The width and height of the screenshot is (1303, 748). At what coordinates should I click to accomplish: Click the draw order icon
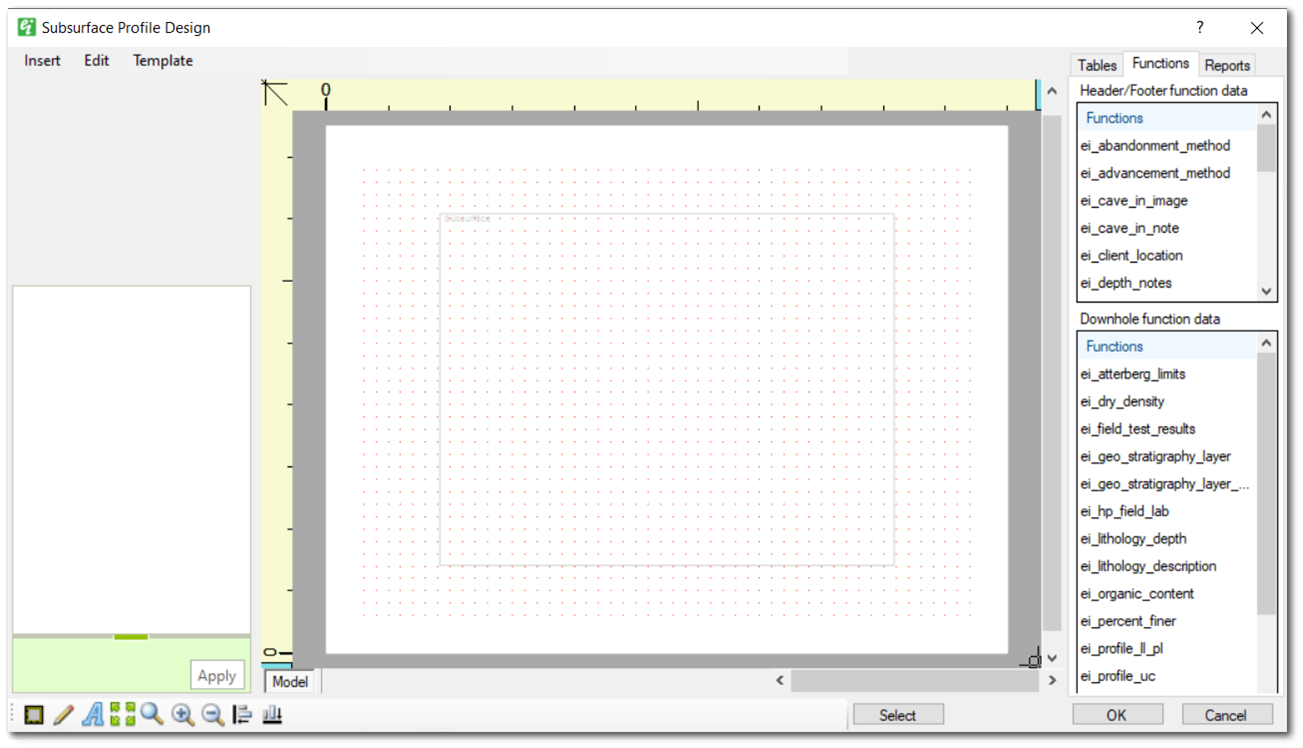tap(241, 715)
